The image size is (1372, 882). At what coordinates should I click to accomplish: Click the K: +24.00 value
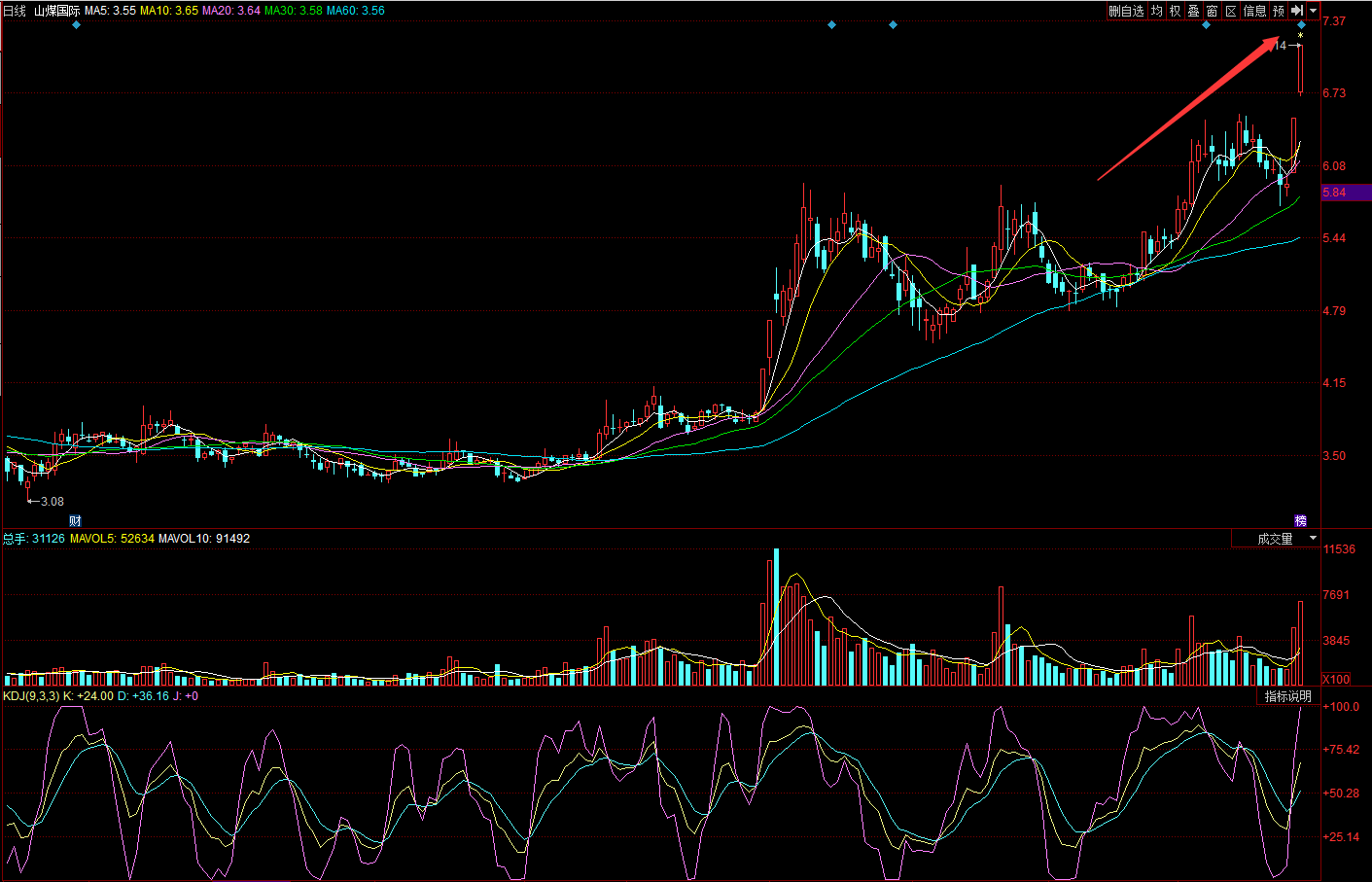pos(88,696)
